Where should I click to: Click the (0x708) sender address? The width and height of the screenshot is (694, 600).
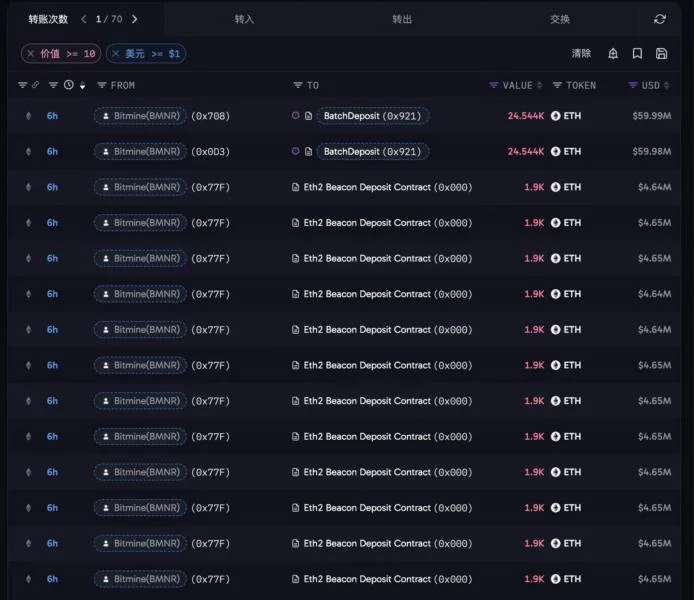pos(210,116)
